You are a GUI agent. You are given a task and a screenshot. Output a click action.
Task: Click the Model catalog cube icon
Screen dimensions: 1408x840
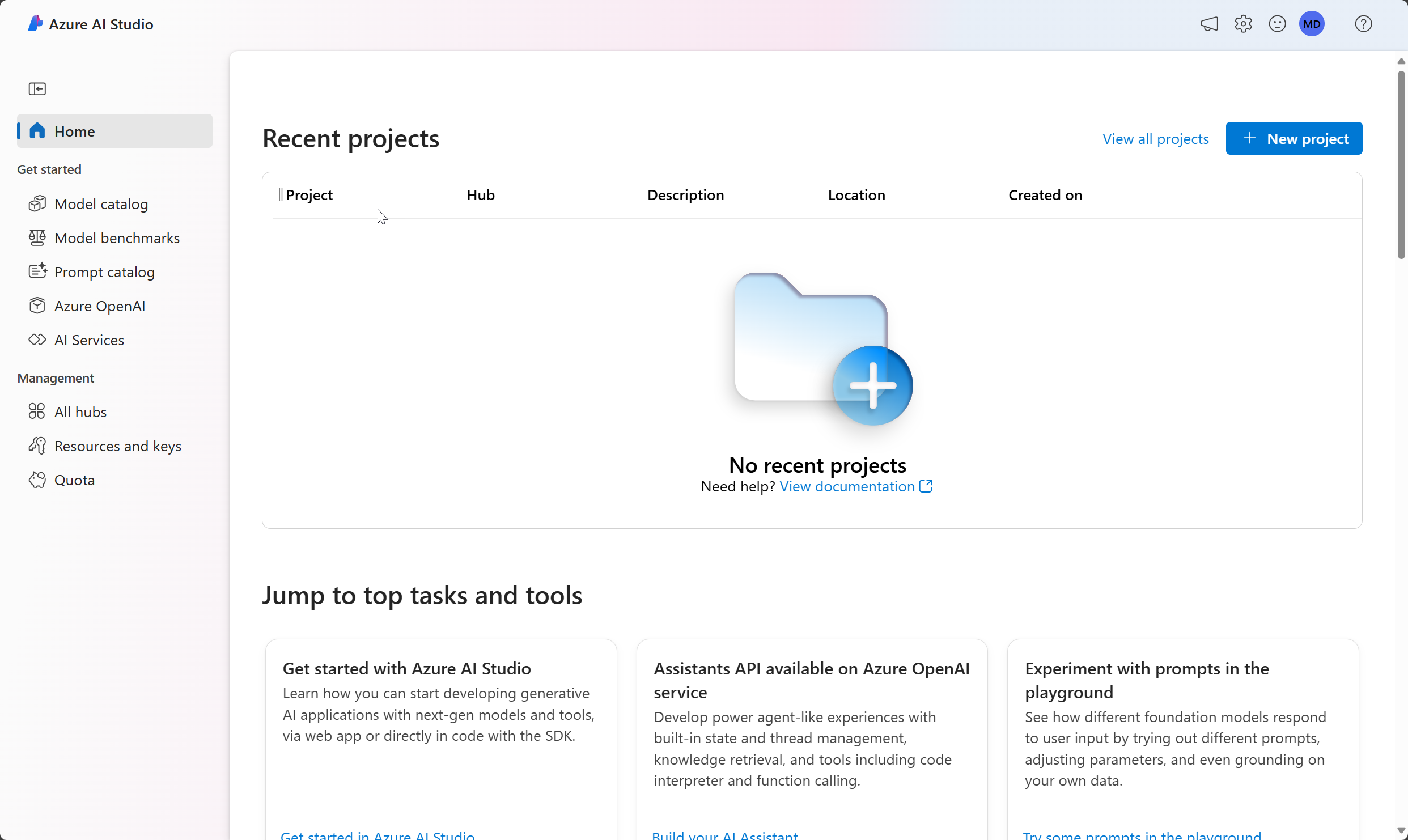pos(37,203)
